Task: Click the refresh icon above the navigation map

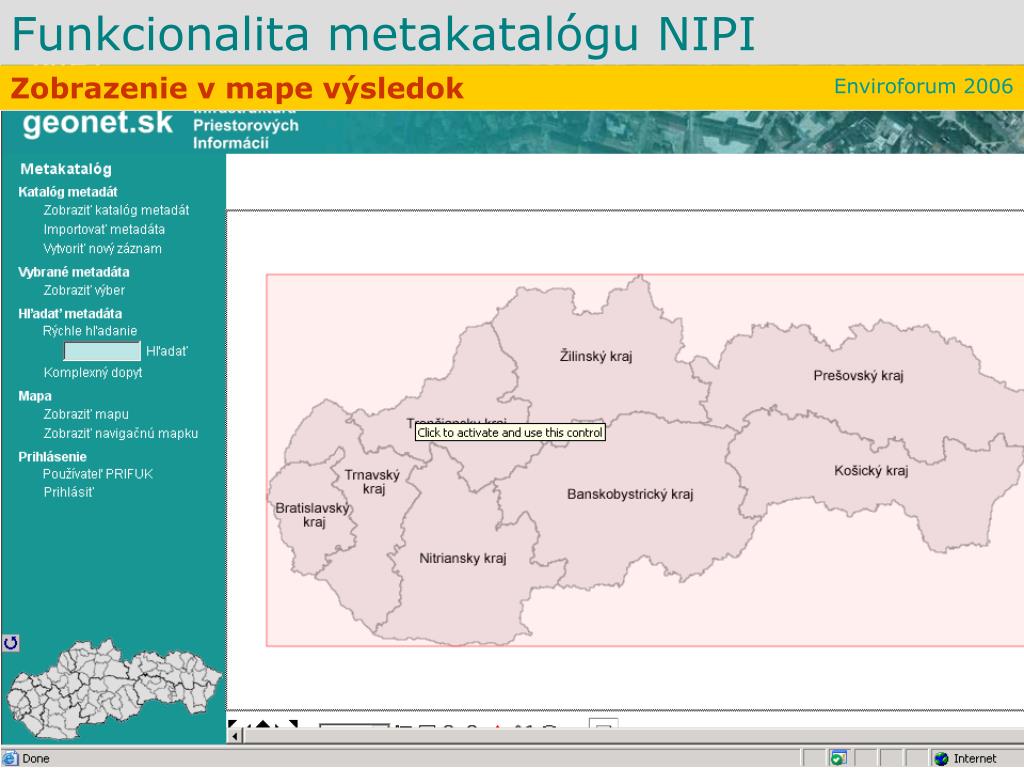Action: [10, 643]
